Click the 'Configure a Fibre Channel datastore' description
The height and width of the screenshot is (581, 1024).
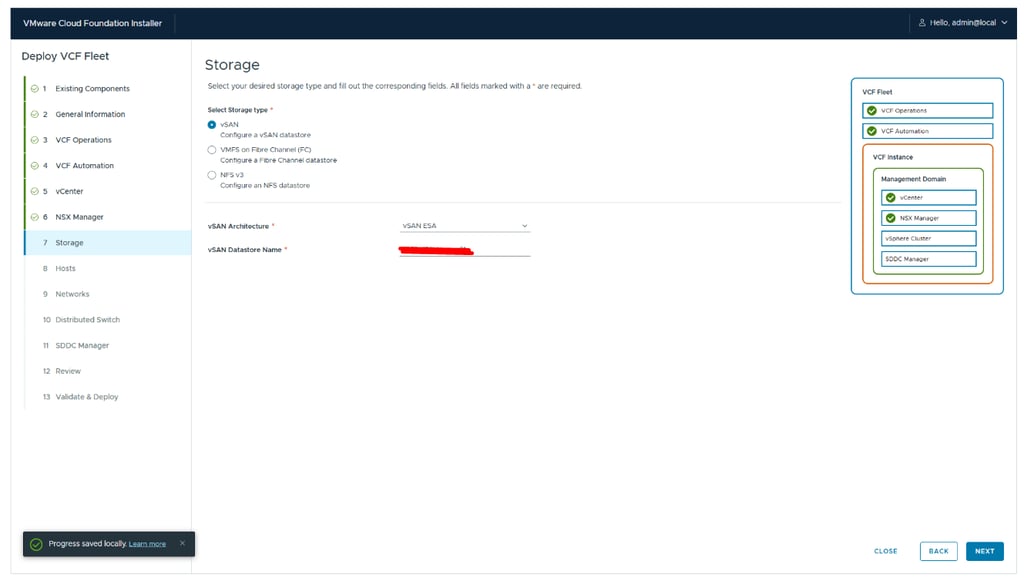click(x=278, y=161)
